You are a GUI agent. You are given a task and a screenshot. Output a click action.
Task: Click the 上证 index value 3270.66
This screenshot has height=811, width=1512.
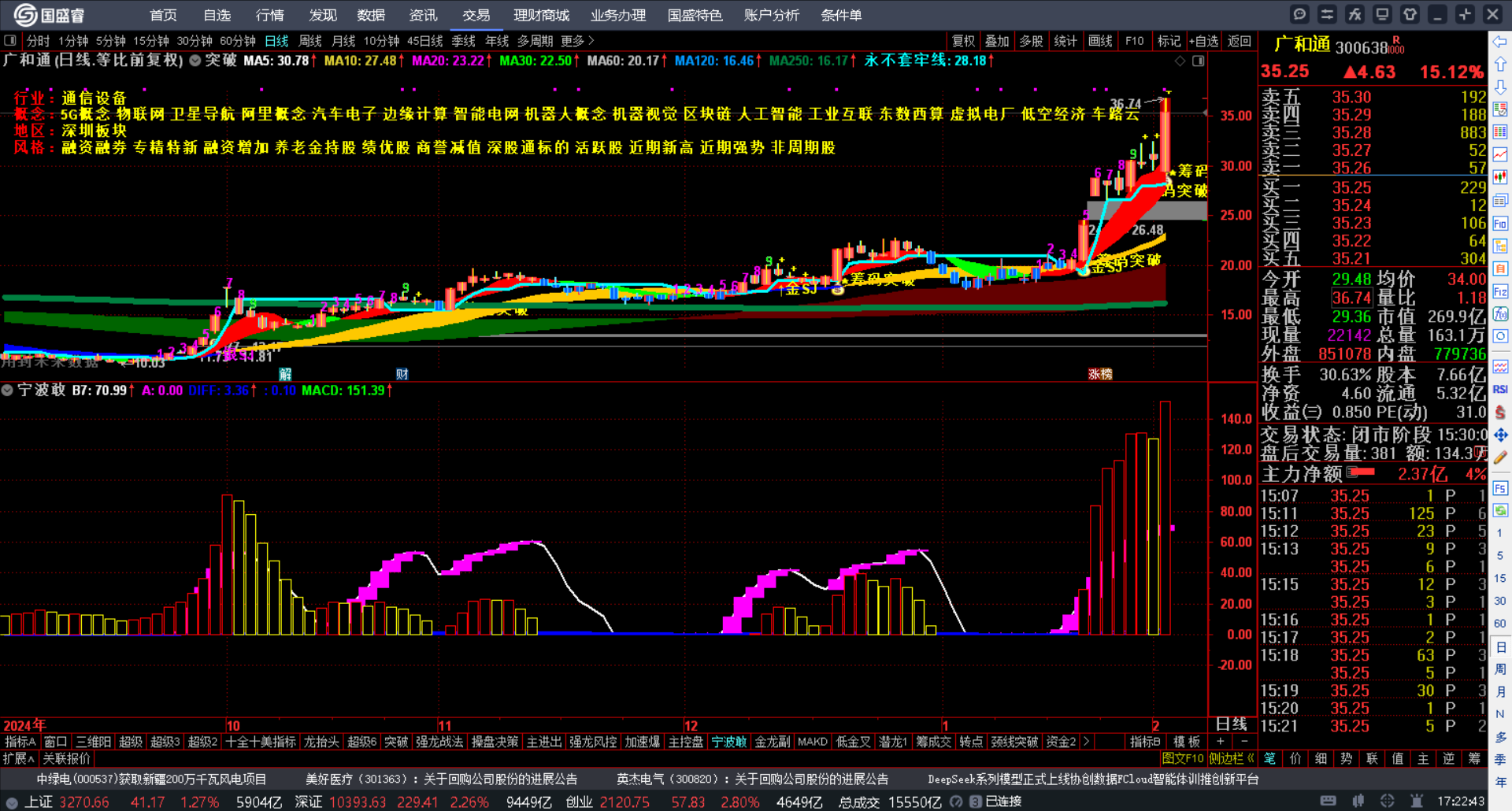pos(83,802)
